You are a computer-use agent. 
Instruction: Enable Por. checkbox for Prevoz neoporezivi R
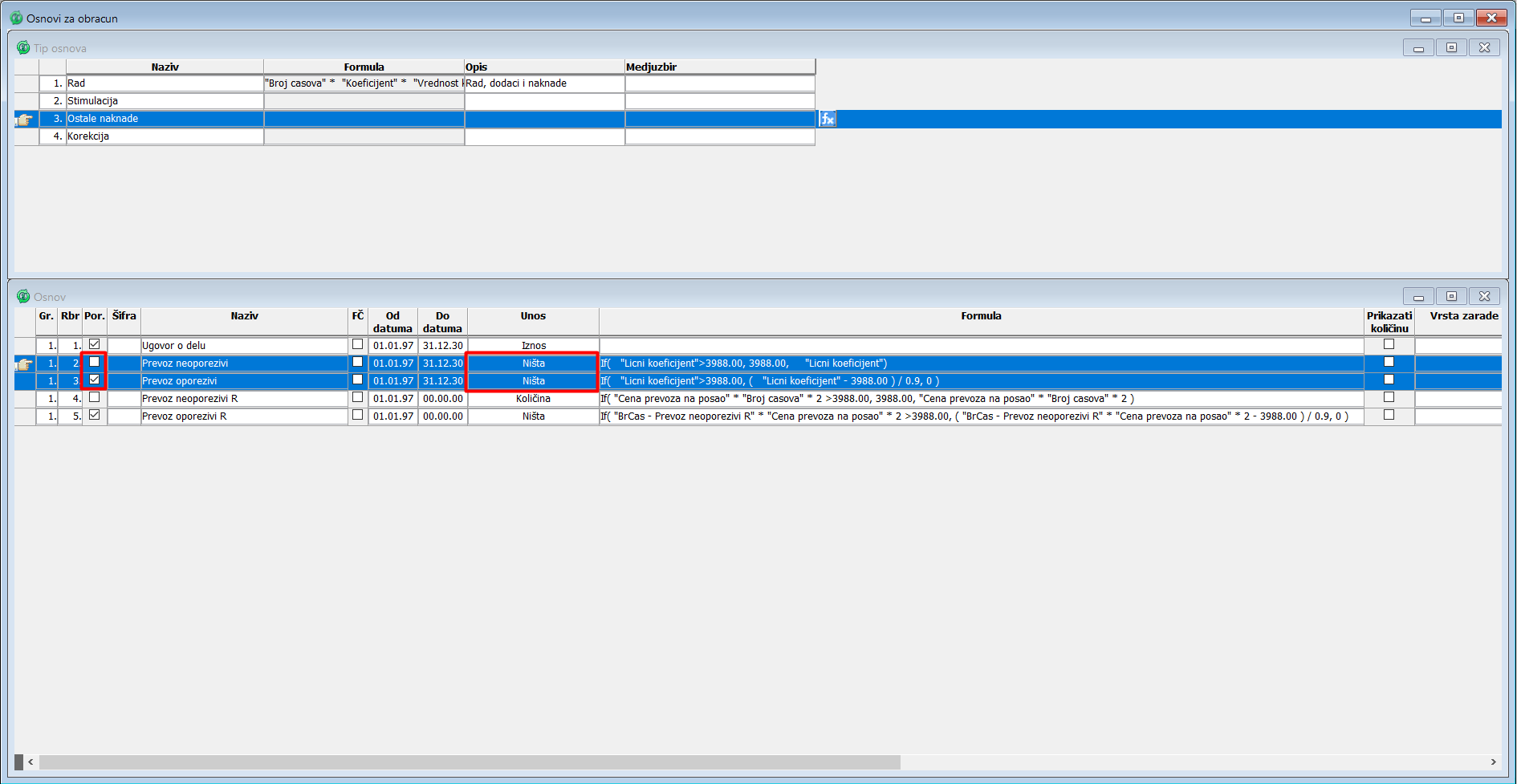click(x=95, y=398)
